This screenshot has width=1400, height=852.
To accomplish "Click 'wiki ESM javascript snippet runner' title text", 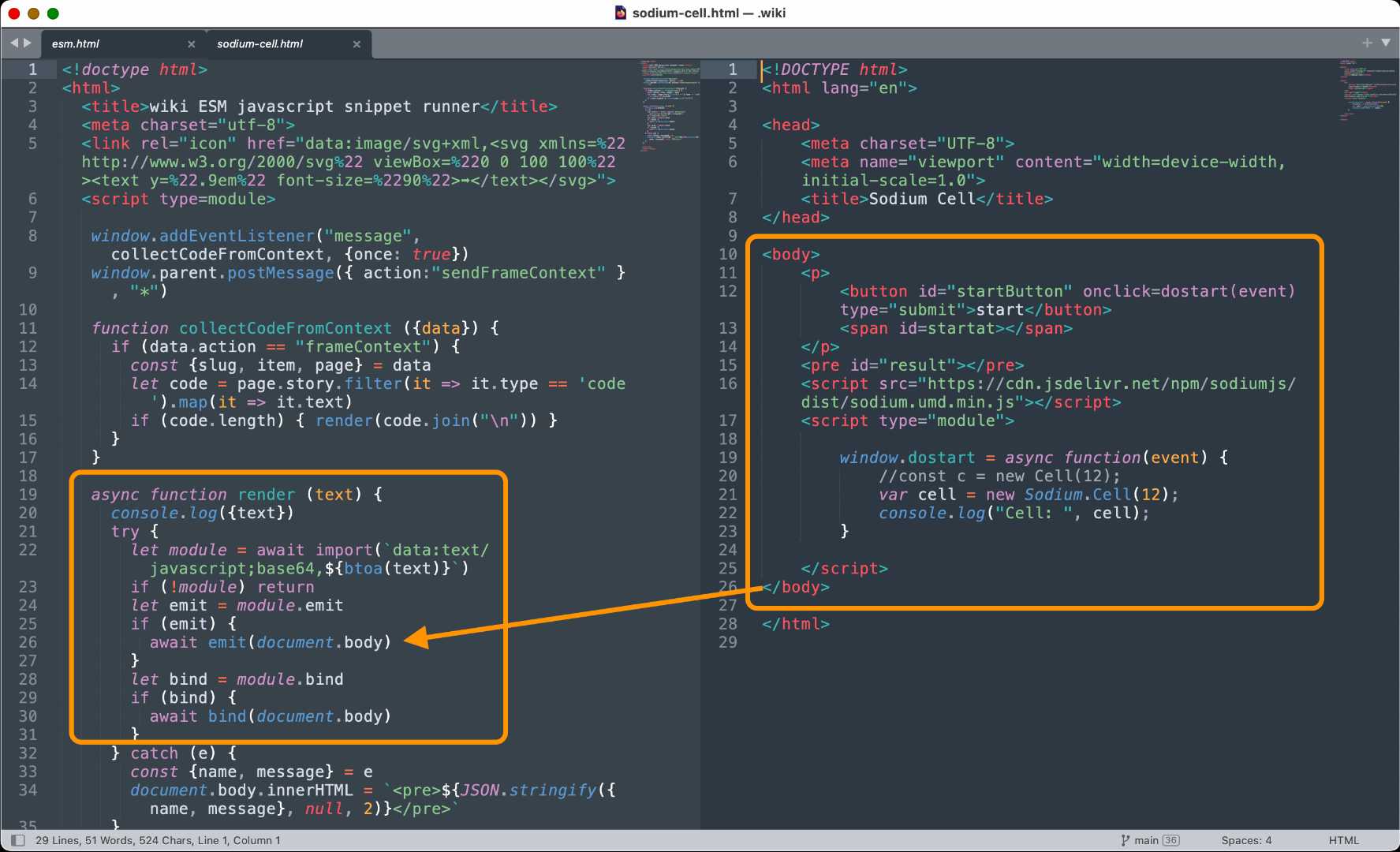I will point(315,106).
